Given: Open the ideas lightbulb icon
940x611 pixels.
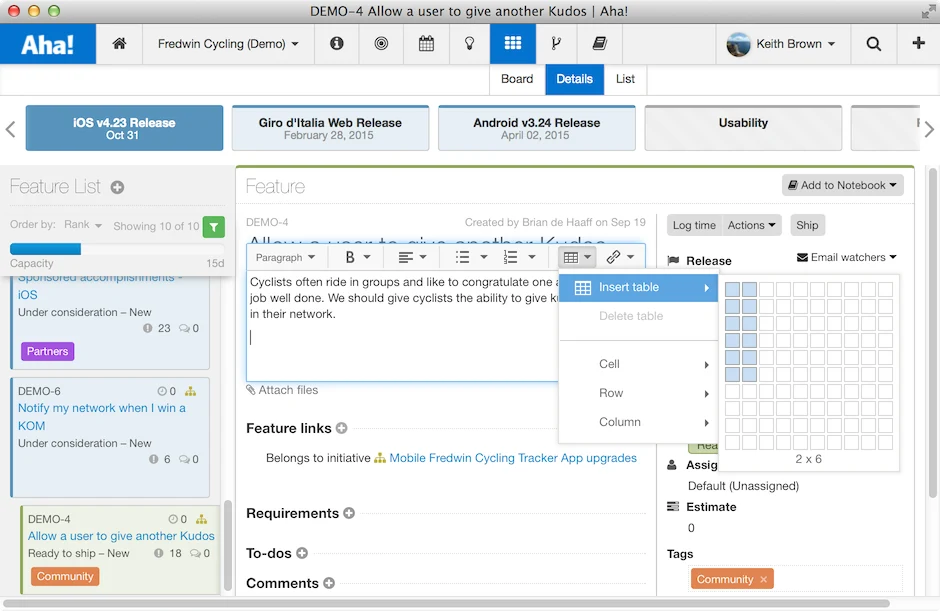Looking at the screenshot, I should pos(469,43).
